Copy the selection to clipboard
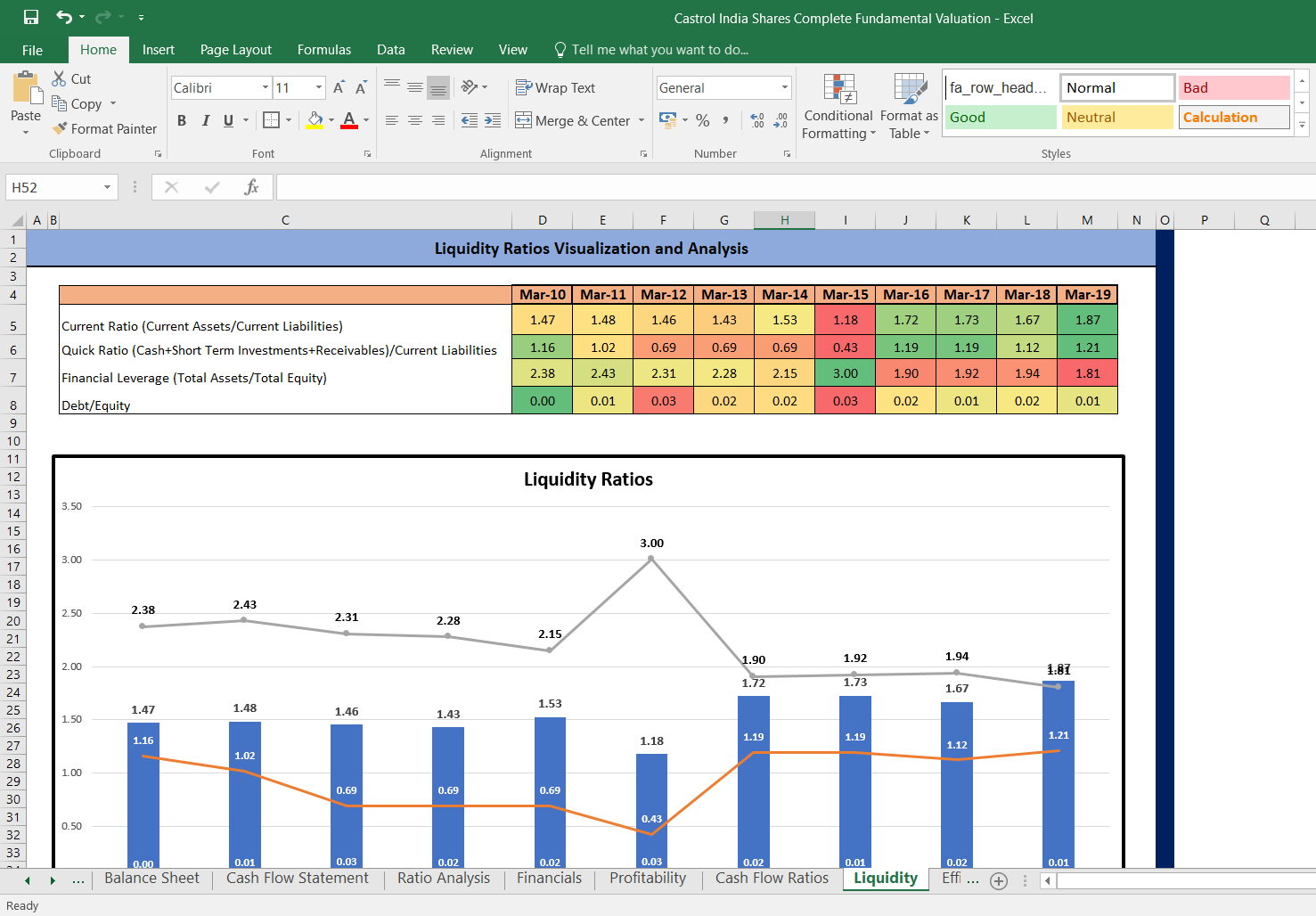This screenshot has width=1316, height=916. [78, 103]
